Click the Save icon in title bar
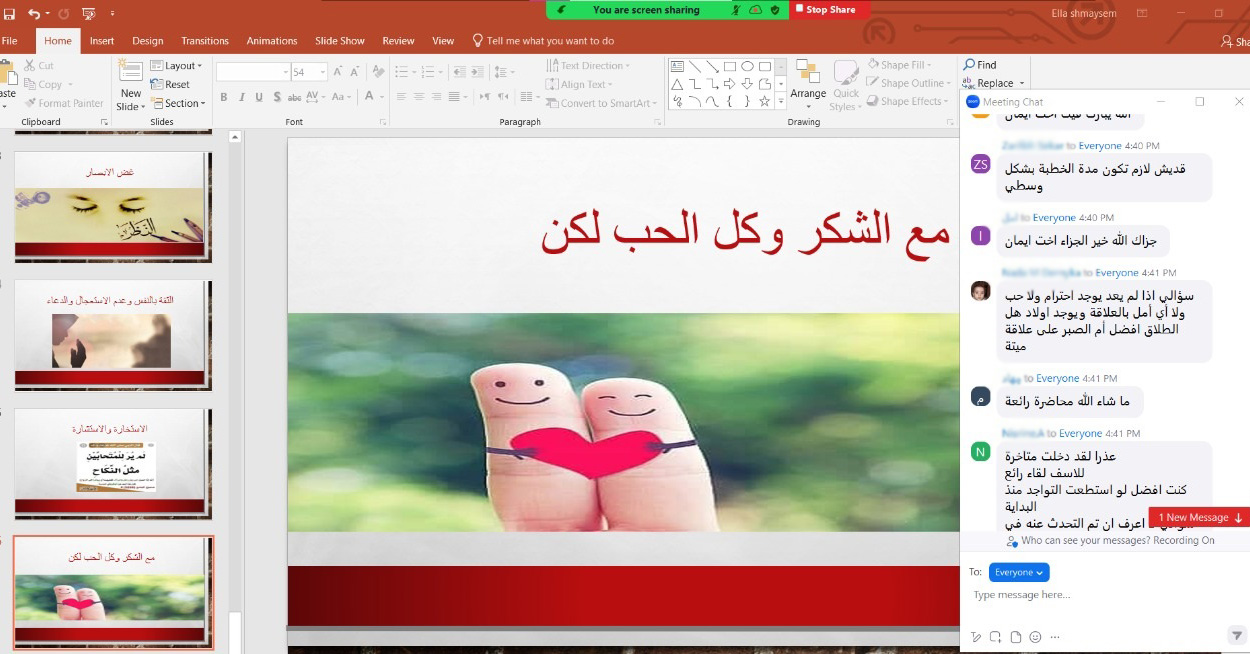Image resolution: width=1250 pixels, height=654 pixels. tap(9, 13)
